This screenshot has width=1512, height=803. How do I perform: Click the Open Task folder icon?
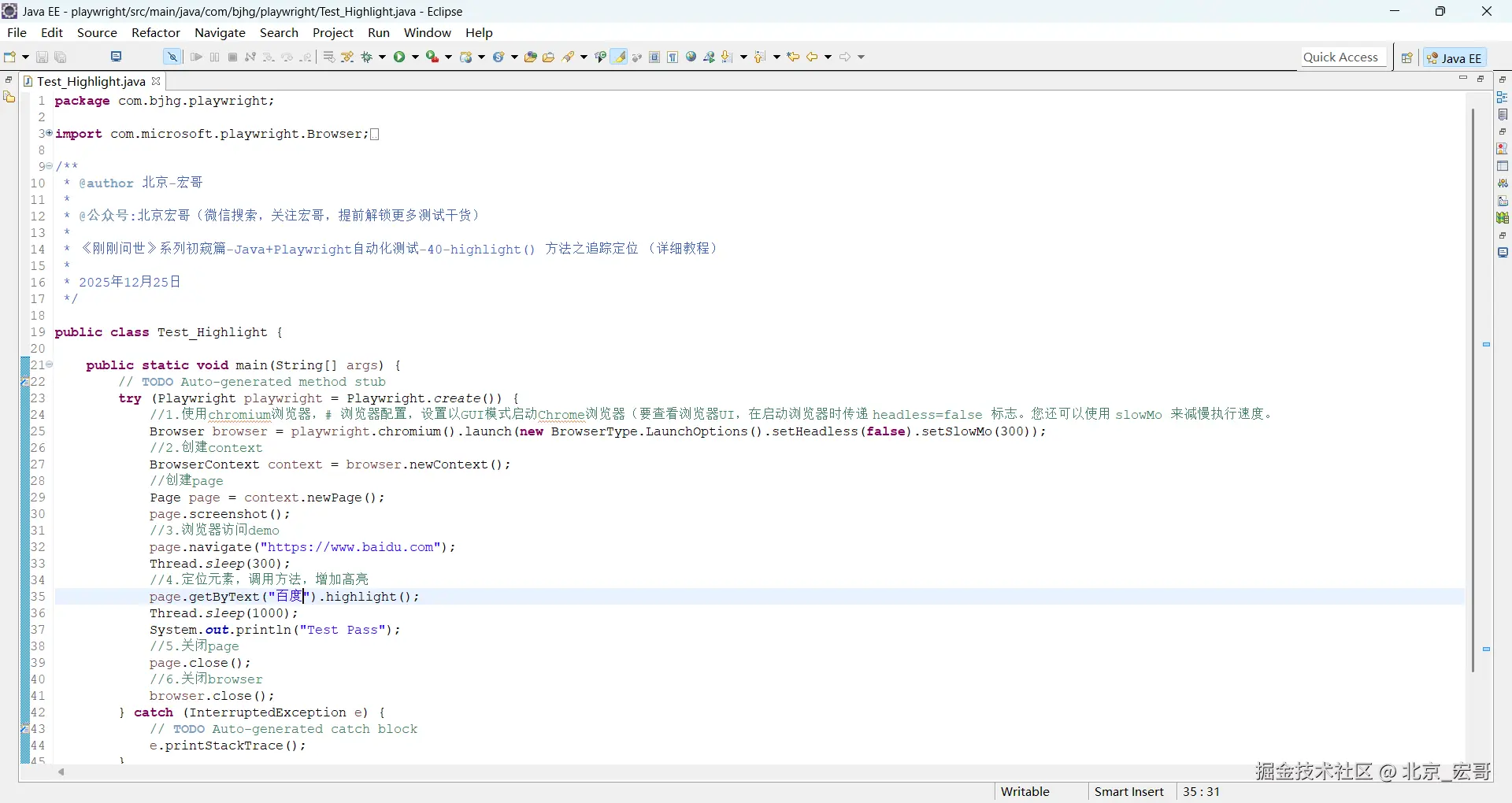click(549, 57)
